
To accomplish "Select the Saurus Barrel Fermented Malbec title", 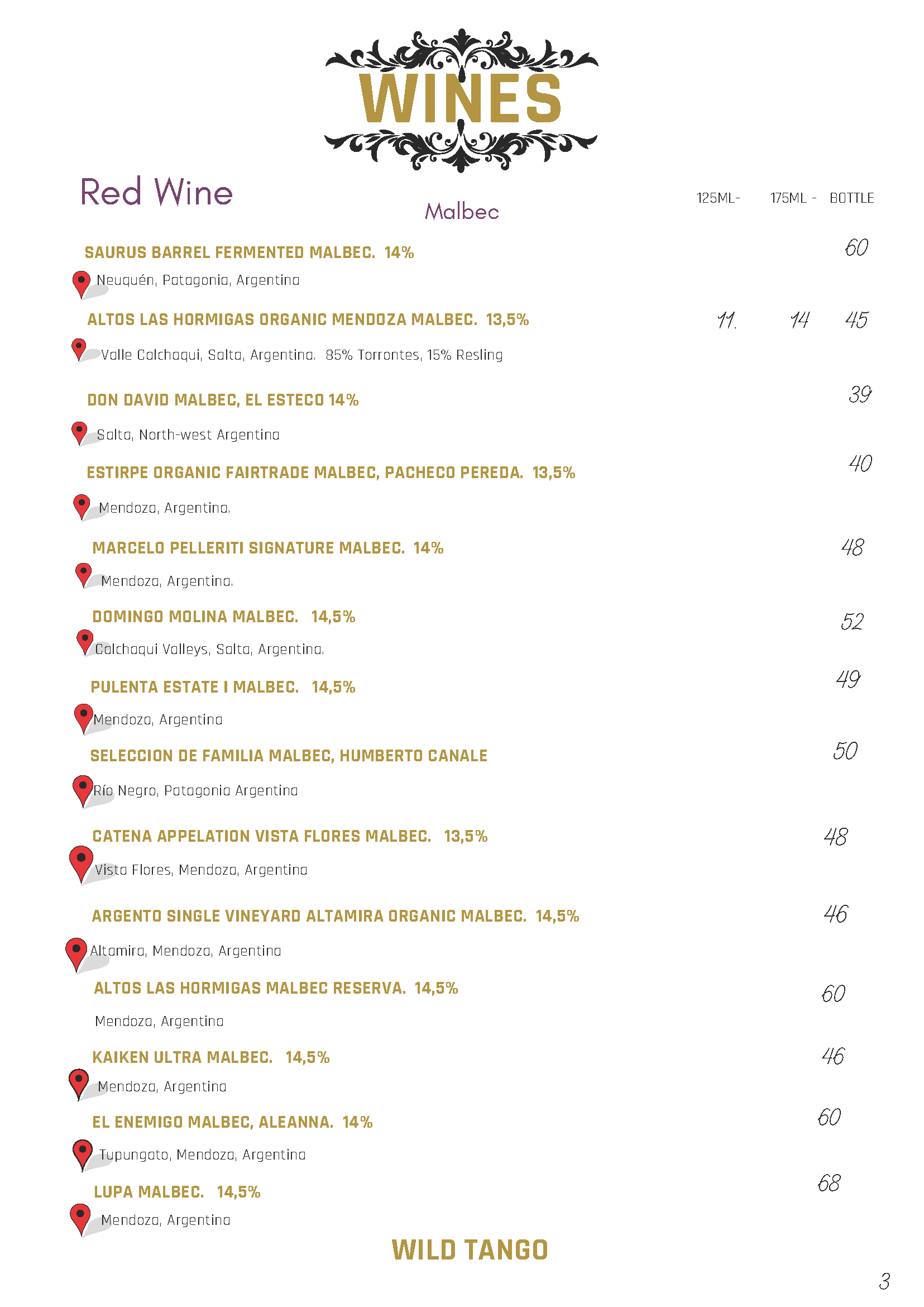I will [x=248, y=253].
